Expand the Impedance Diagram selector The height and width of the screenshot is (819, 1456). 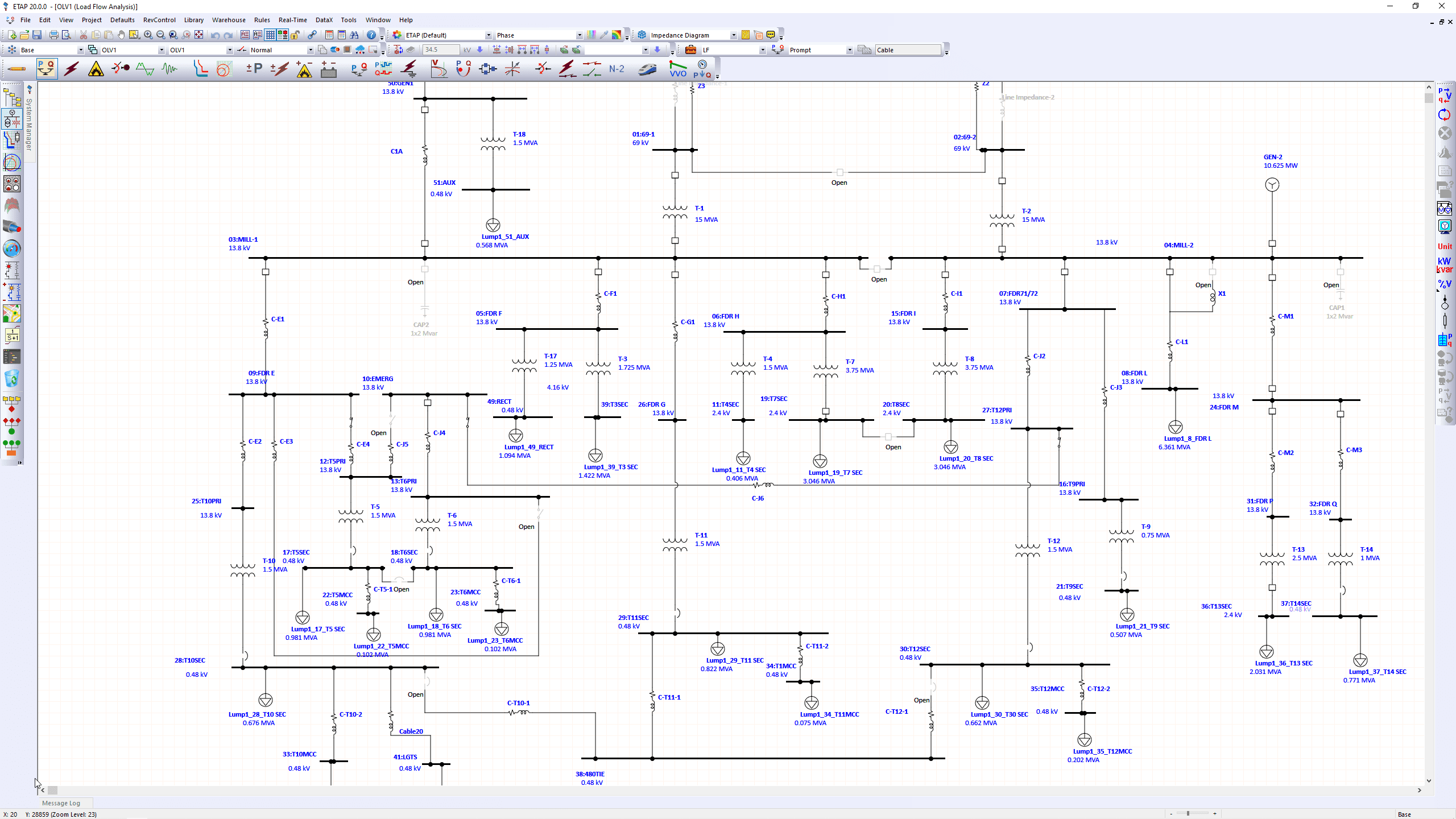coord(733,35)
